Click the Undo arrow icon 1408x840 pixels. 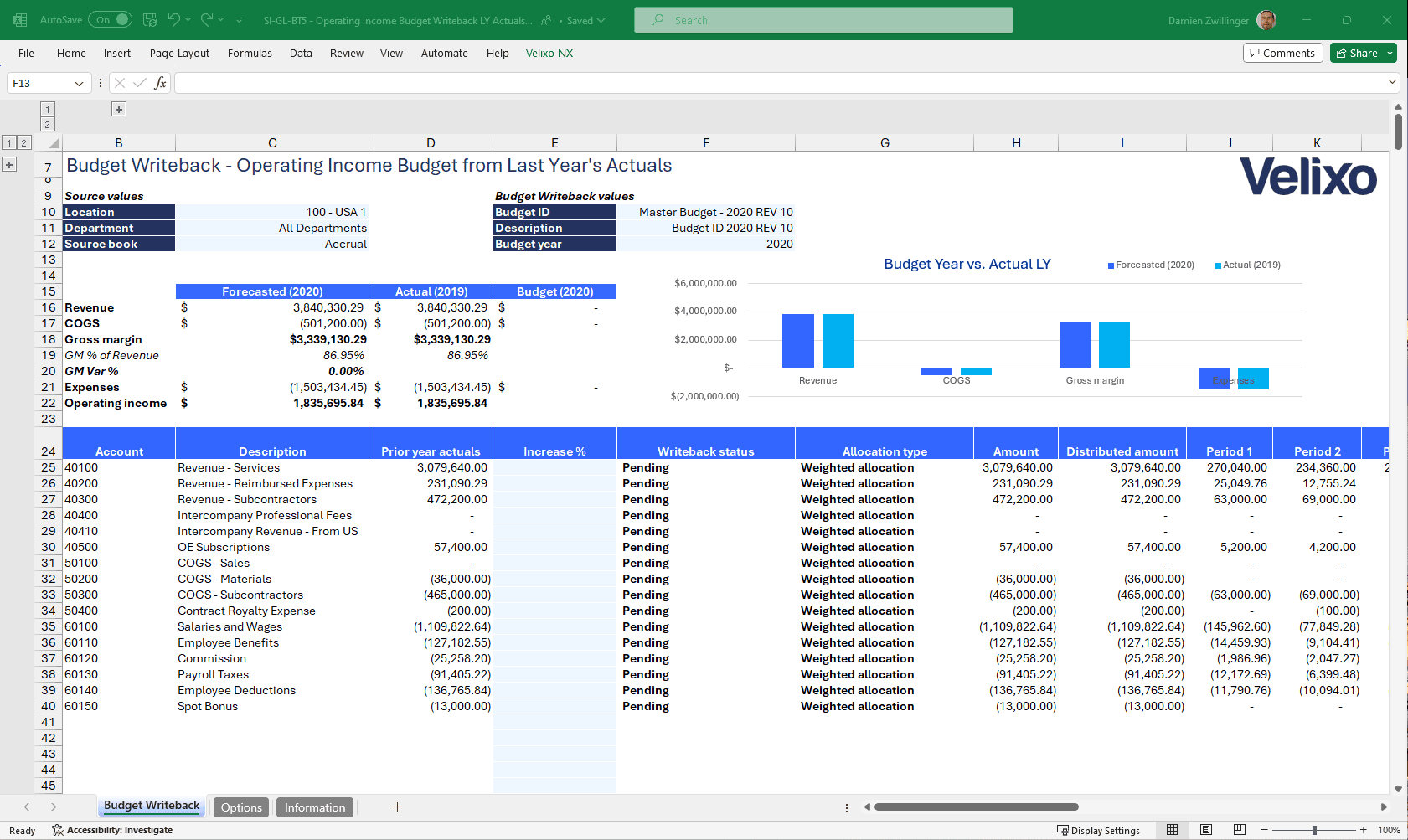pos(173,20)
